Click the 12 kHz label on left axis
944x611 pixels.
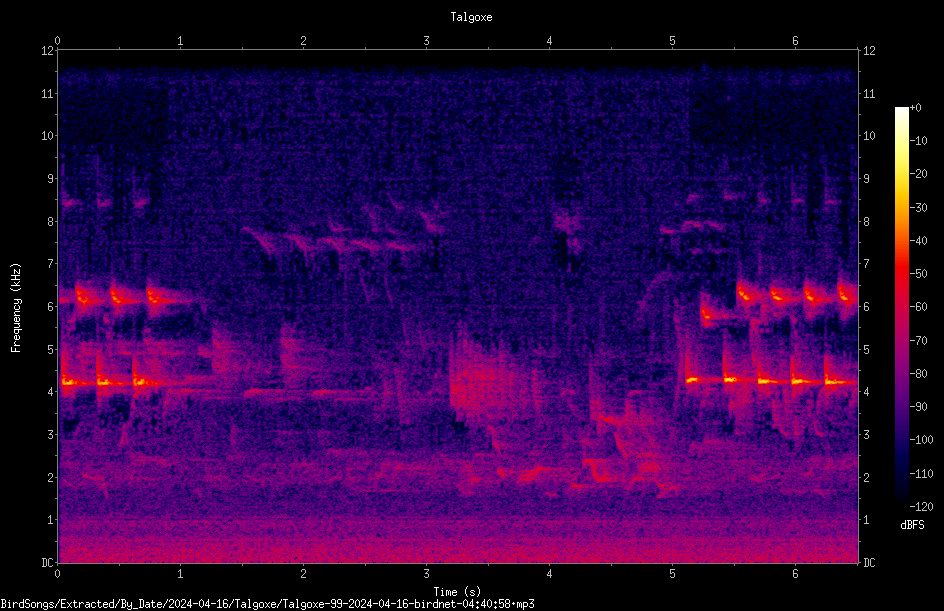[x=48, y=51]
